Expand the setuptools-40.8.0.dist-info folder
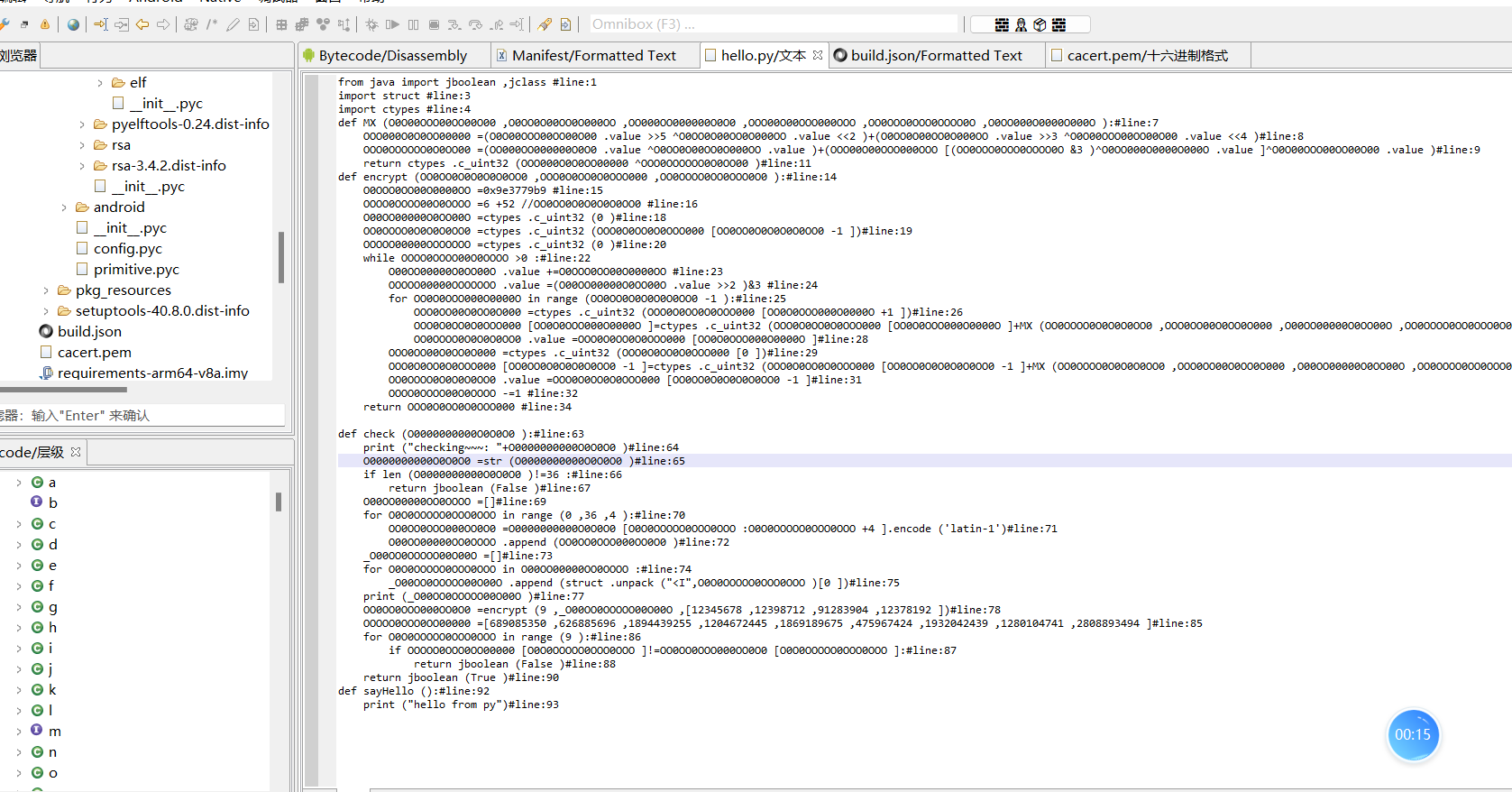The width and height of the screenshot is (1512, 792). pos(46,311)
